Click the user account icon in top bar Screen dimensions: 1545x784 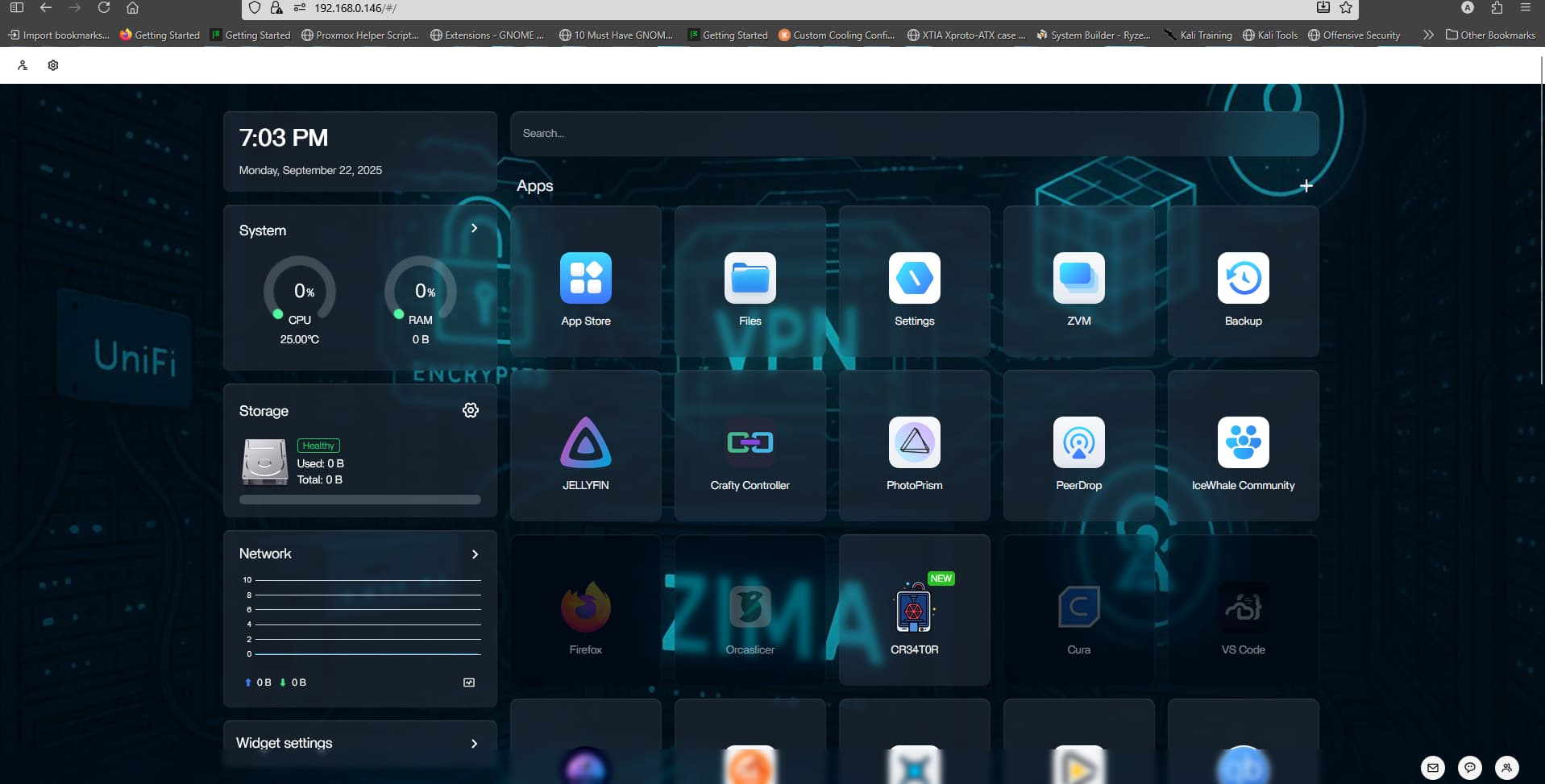[23, 65]
